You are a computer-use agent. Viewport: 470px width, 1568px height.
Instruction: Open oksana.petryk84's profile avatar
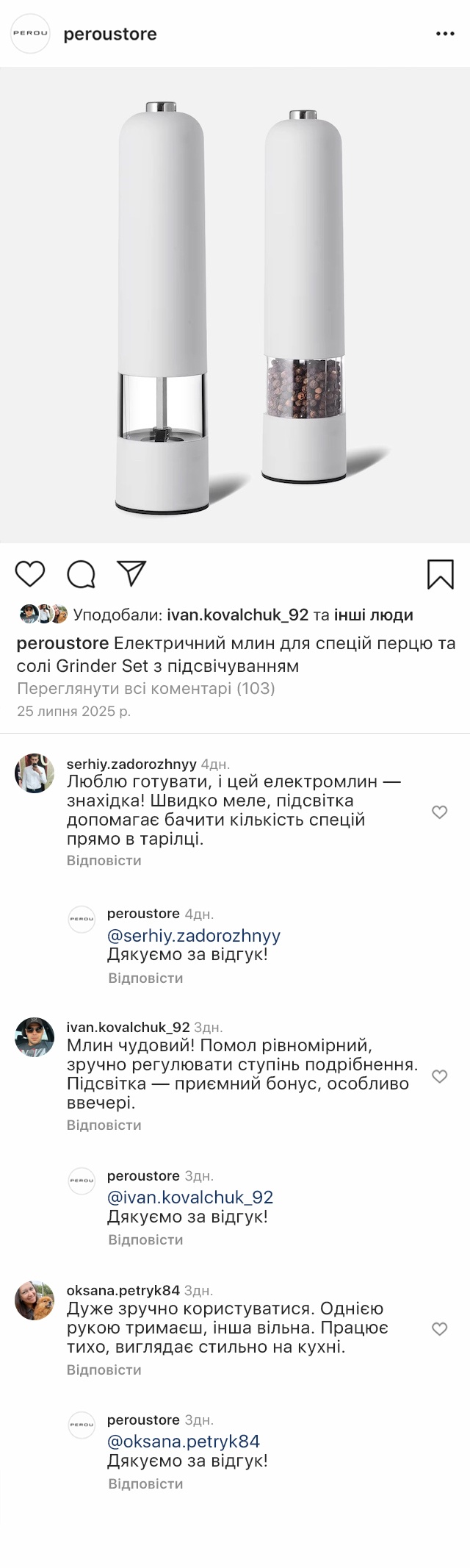[35, 1300]
